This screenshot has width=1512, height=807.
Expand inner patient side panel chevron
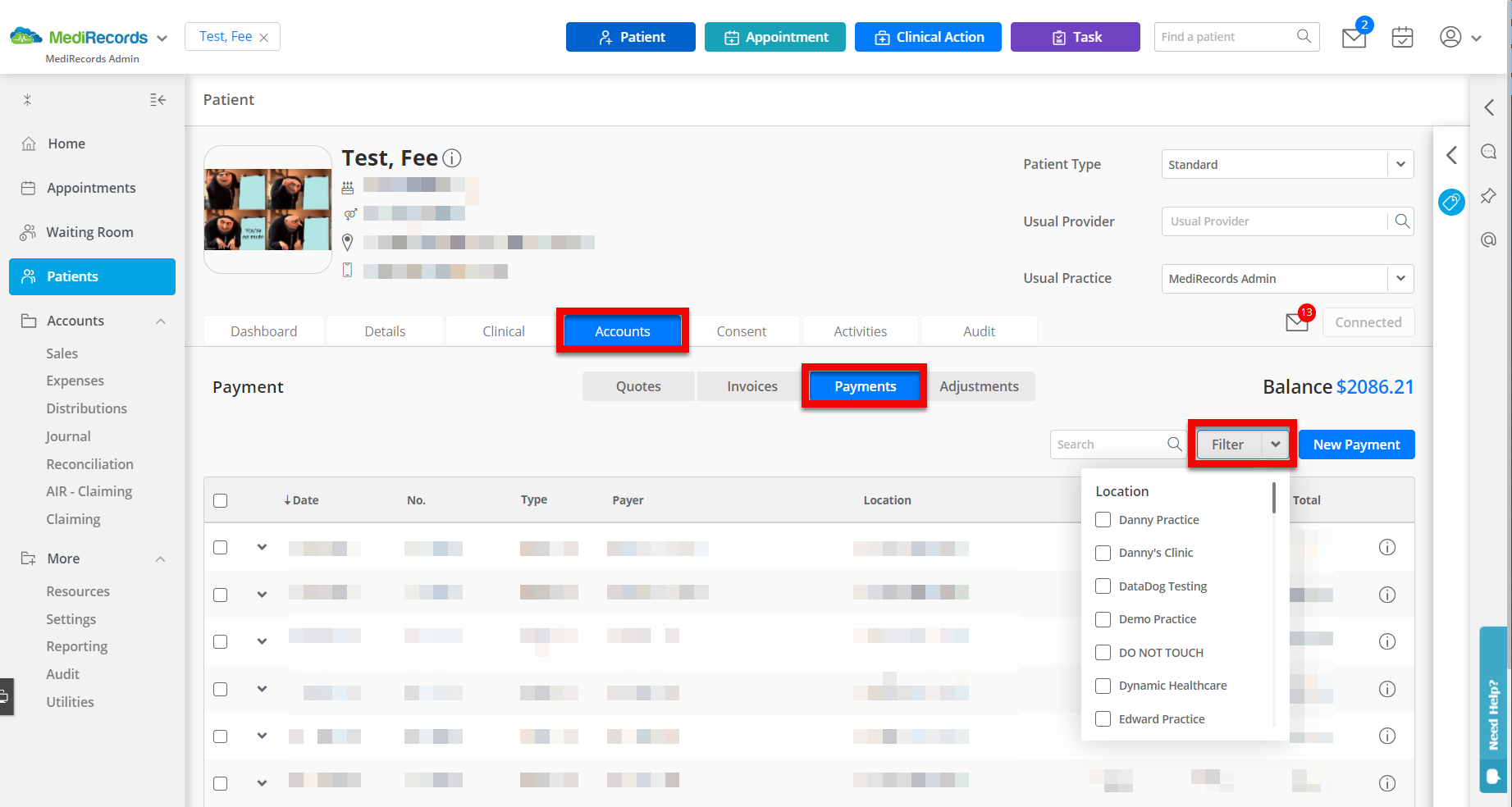point(1451,155)
